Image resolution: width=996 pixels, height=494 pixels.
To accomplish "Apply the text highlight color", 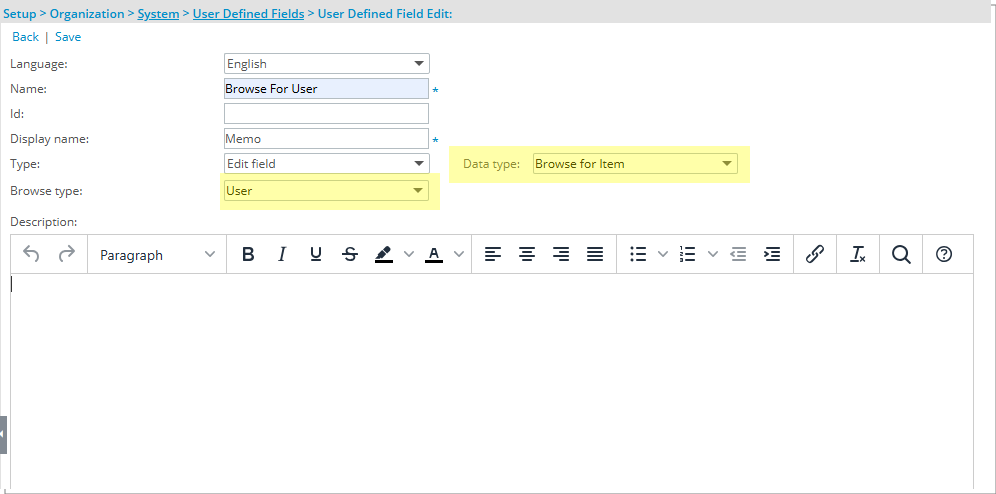I will [384, 255].
